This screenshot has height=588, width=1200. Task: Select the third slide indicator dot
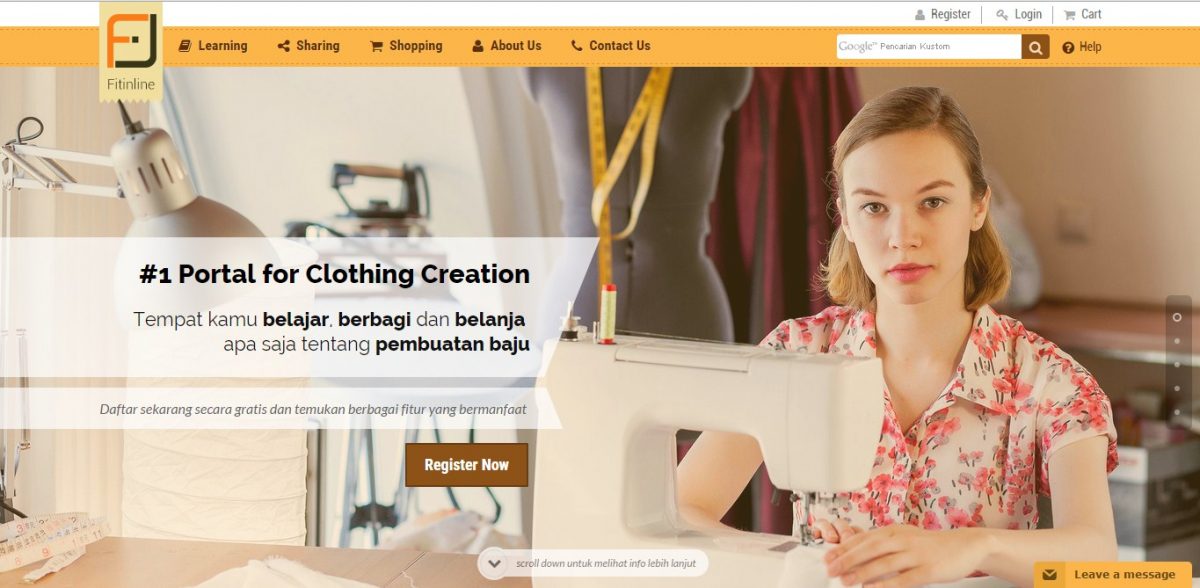[1177, 364]
